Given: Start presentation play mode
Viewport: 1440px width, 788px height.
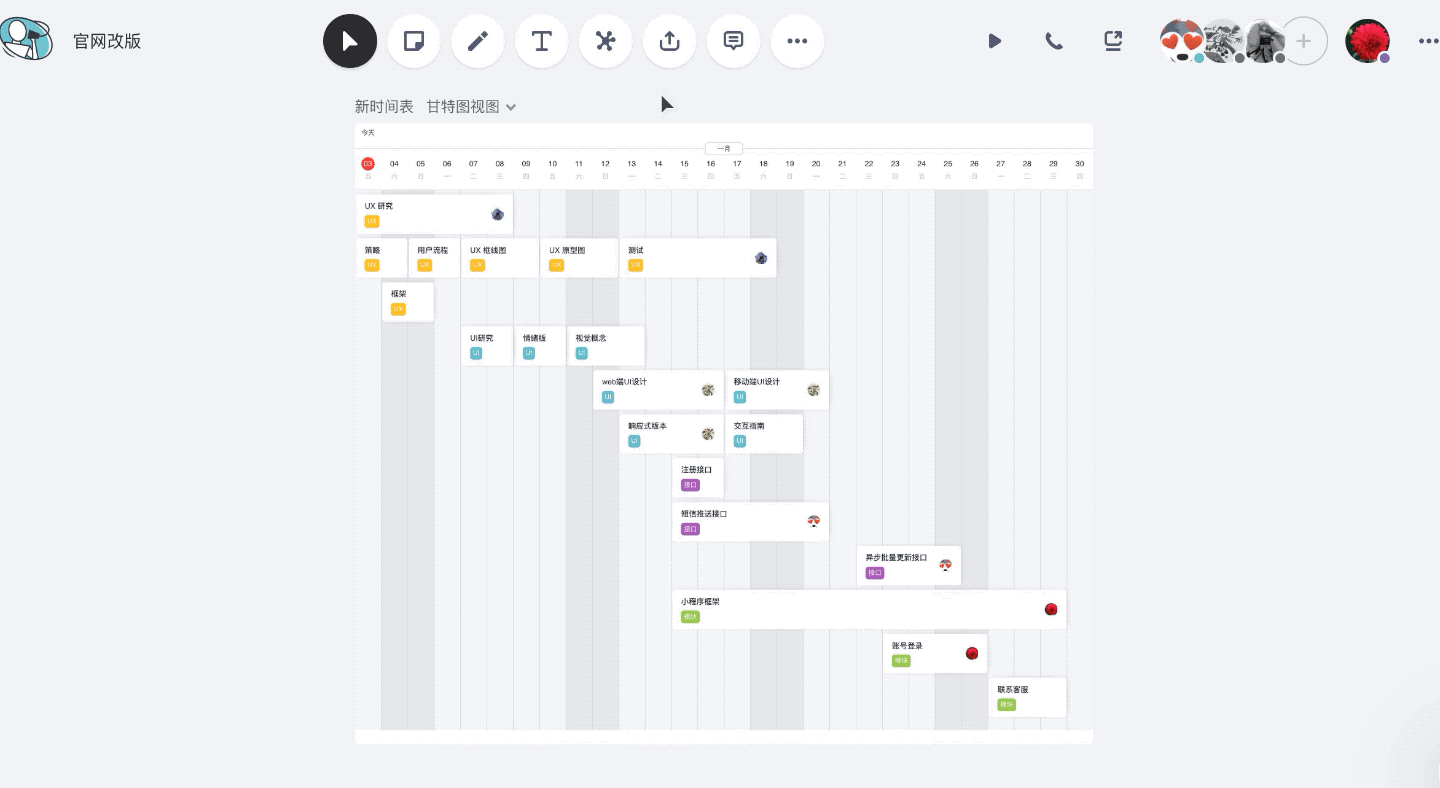Looking at the screenshot, I should pyautogui.click(x=995, y=41).
